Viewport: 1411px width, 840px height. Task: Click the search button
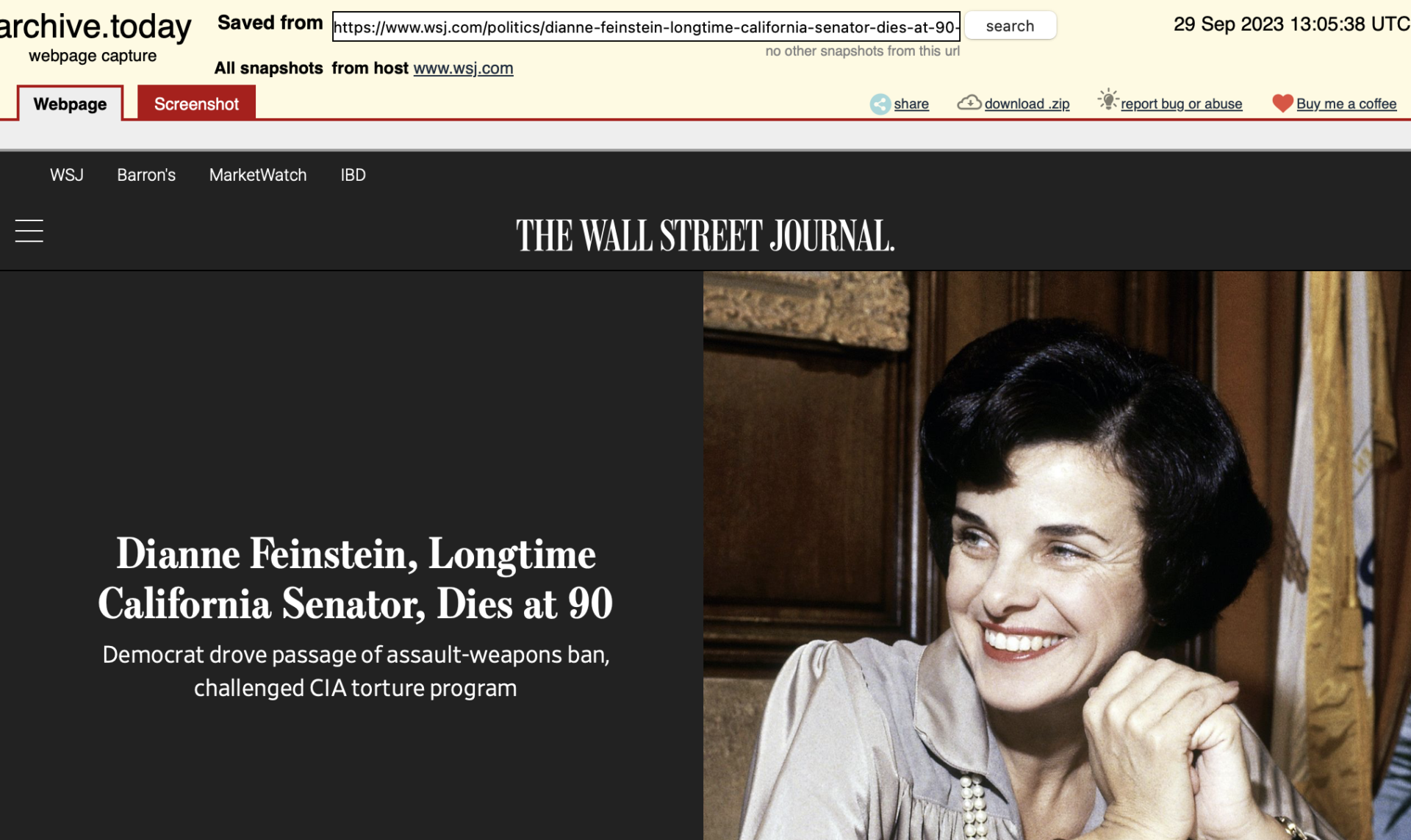pyautogui.click(x=1010, y=25)
